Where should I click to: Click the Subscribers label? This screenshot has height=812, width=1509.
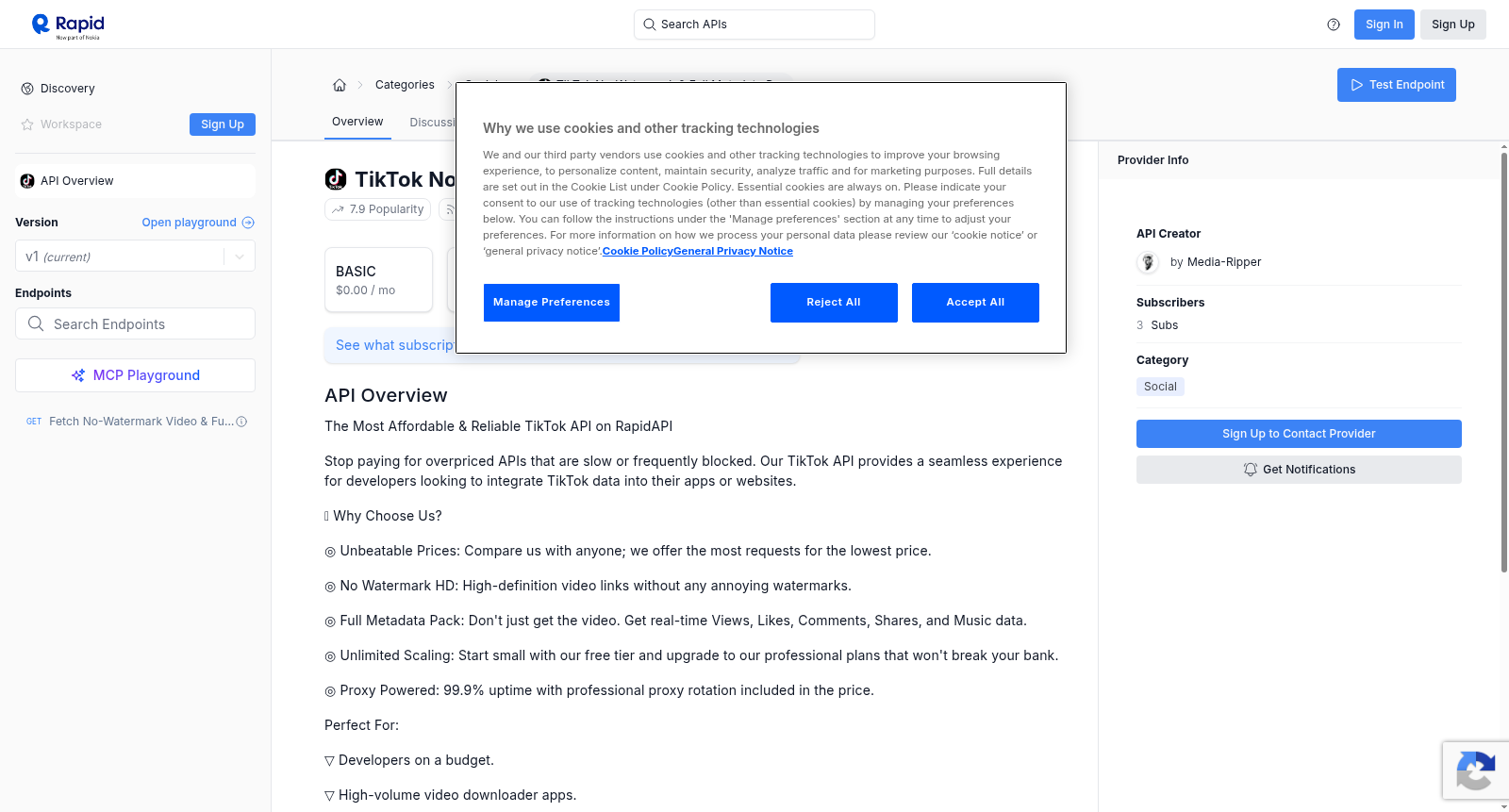point(1170,303)
